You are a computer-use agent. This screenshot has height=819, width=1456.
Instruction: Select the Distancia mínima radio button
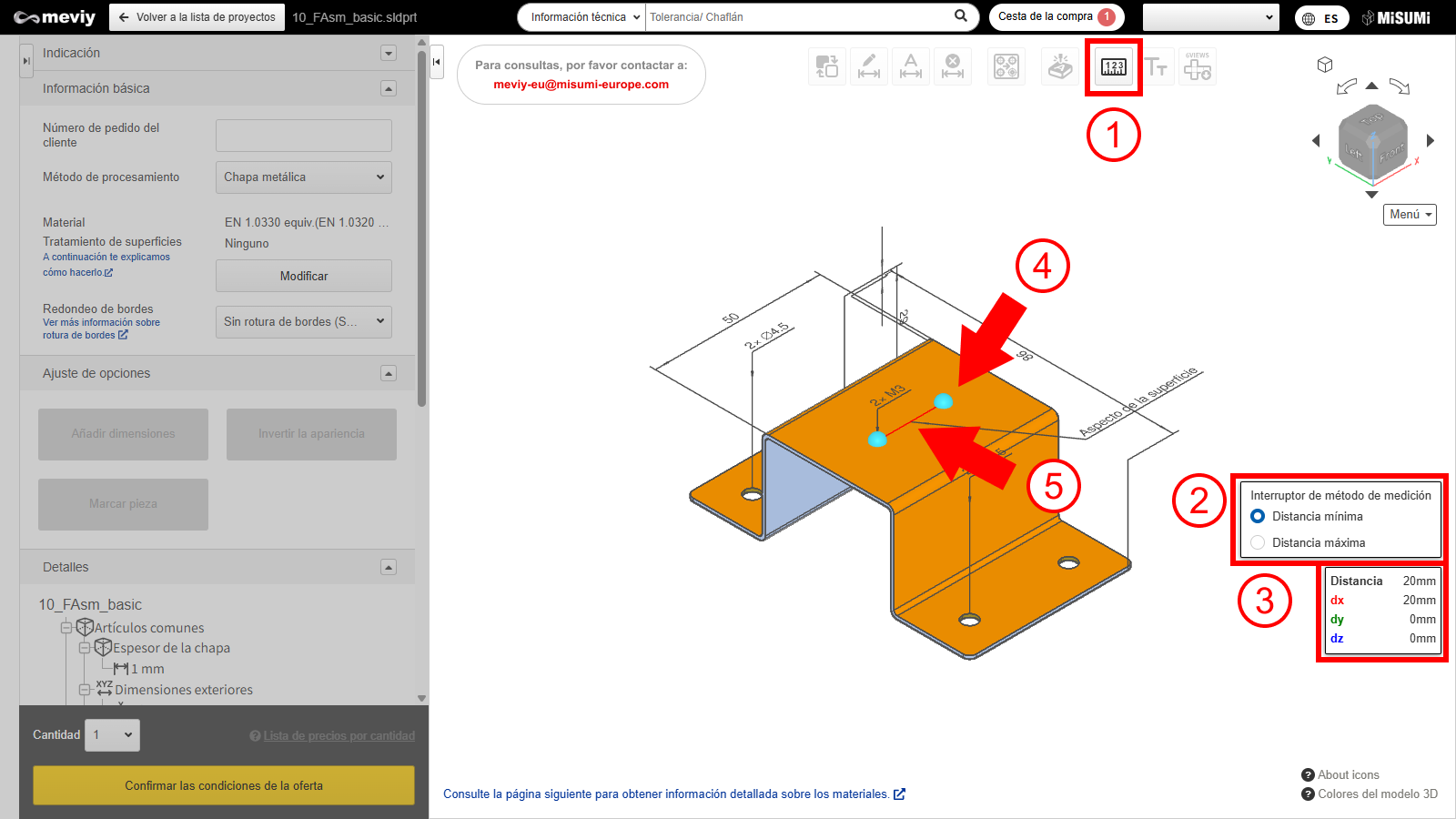pyautogui.click(x=1258, y=516)
